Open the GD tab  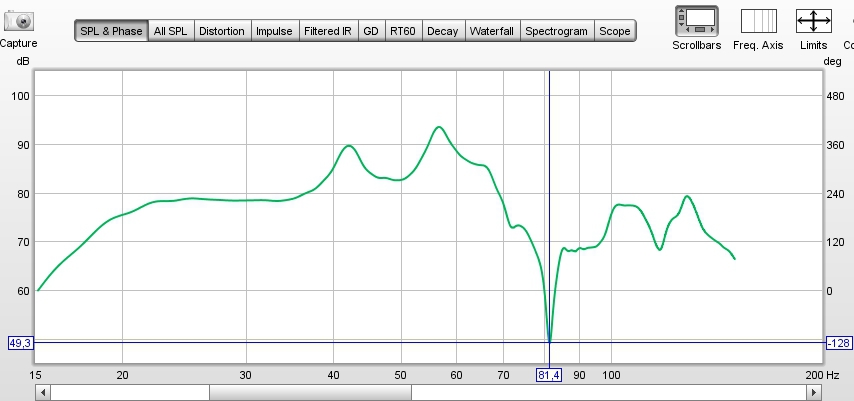tap(371, 31)
